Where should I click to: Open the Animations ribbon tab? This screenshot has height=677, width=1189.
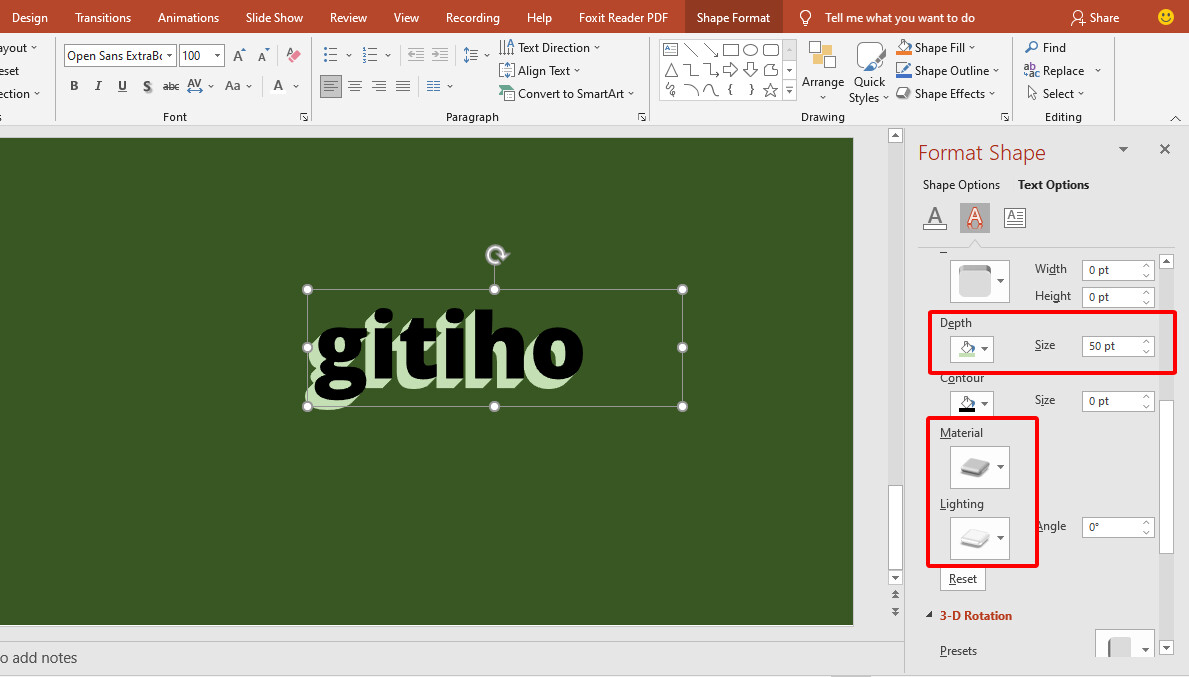tap(188, 17)
